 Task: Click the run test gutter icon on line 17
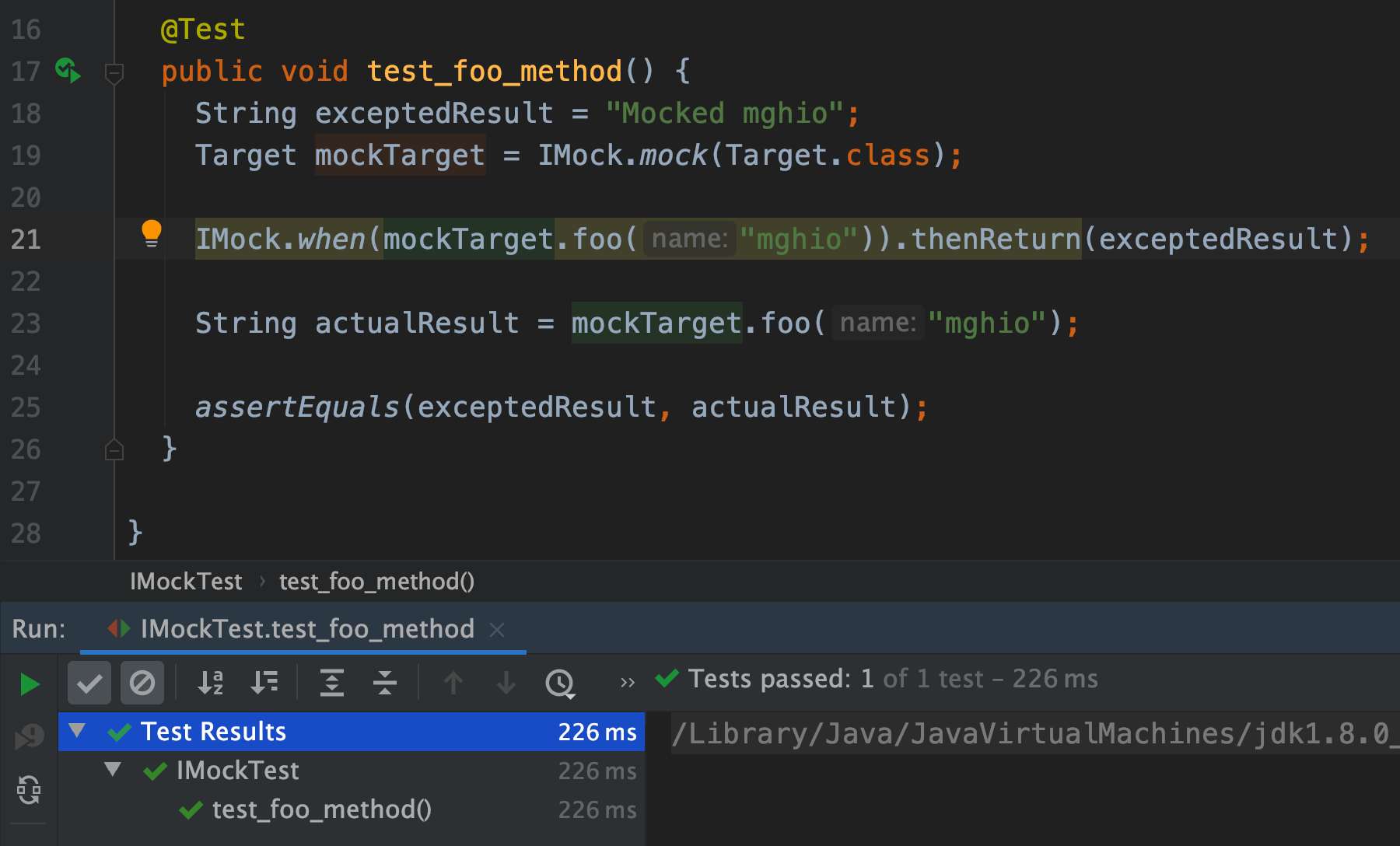67,70
